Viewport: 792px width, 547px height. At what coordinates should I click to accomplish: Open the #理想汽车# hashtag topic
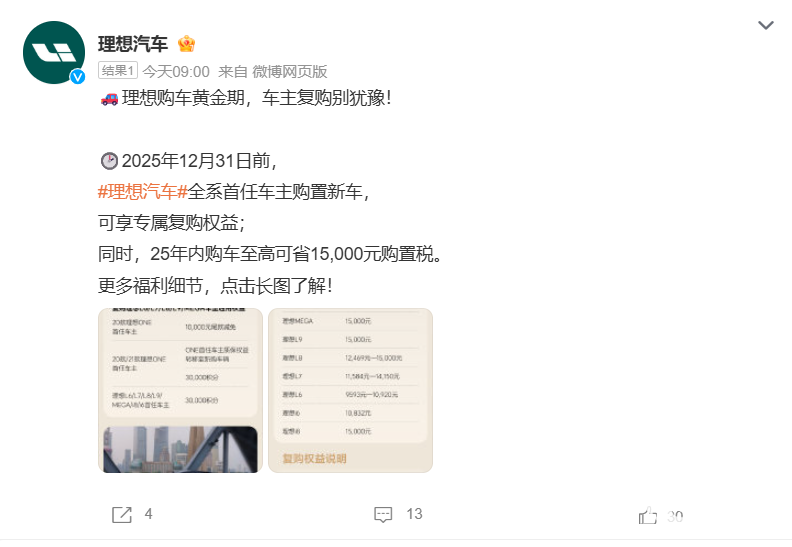tap(142, 192)
